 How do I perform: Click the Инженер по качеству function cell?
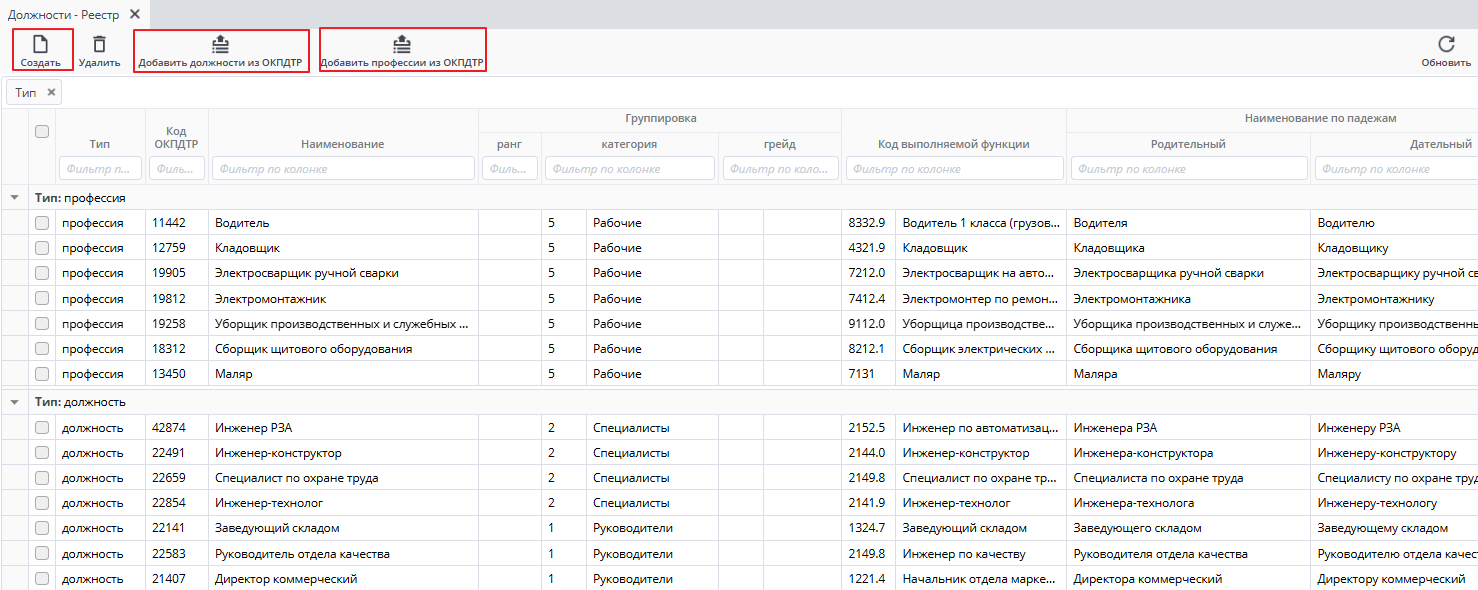[x=981, y=553]
